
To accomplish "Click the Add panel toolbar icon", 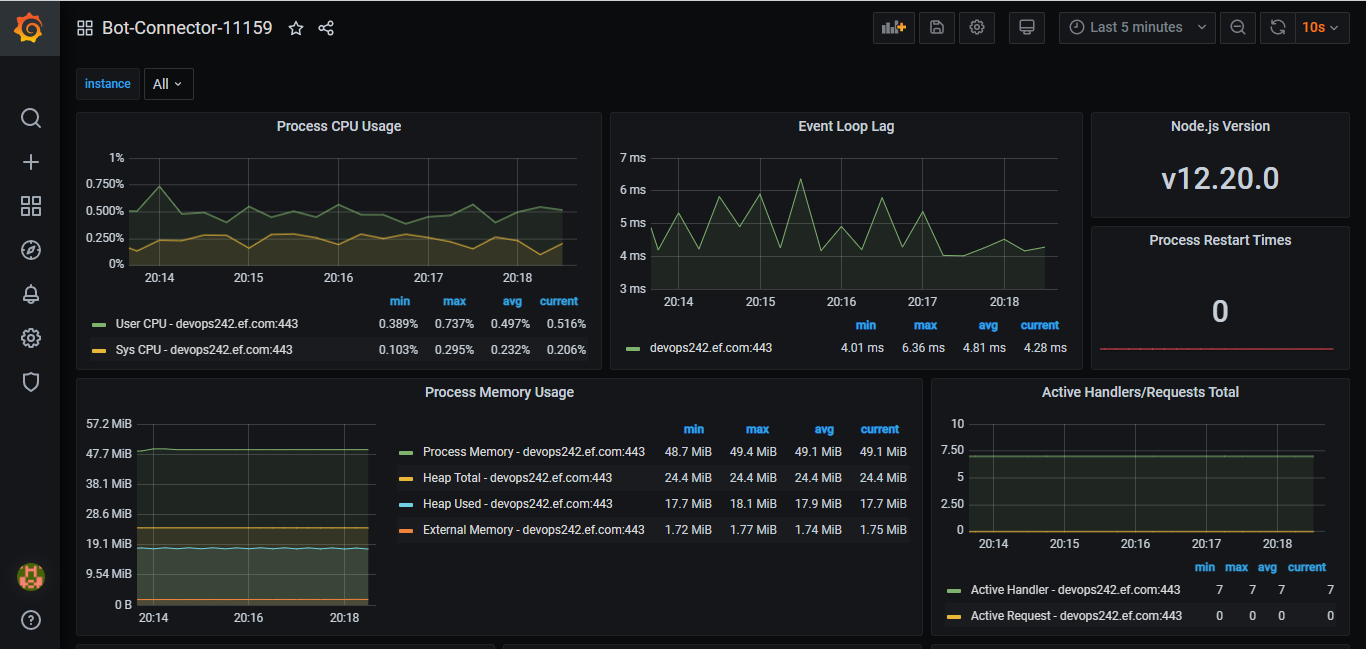I will pos(893,28).
